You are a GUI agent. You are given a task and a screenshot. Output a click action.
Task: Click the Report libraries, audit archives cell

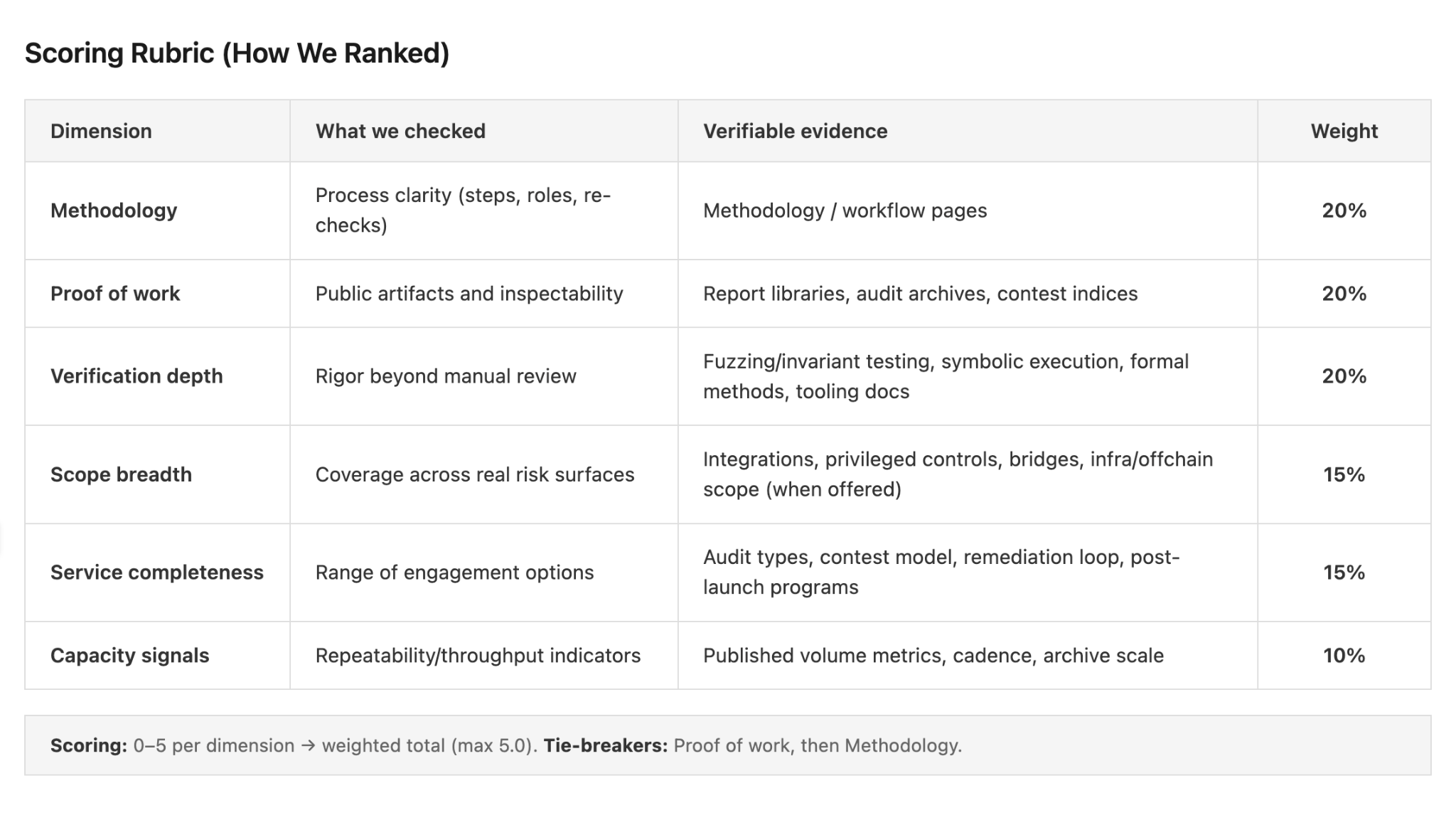tap(920, 294)
